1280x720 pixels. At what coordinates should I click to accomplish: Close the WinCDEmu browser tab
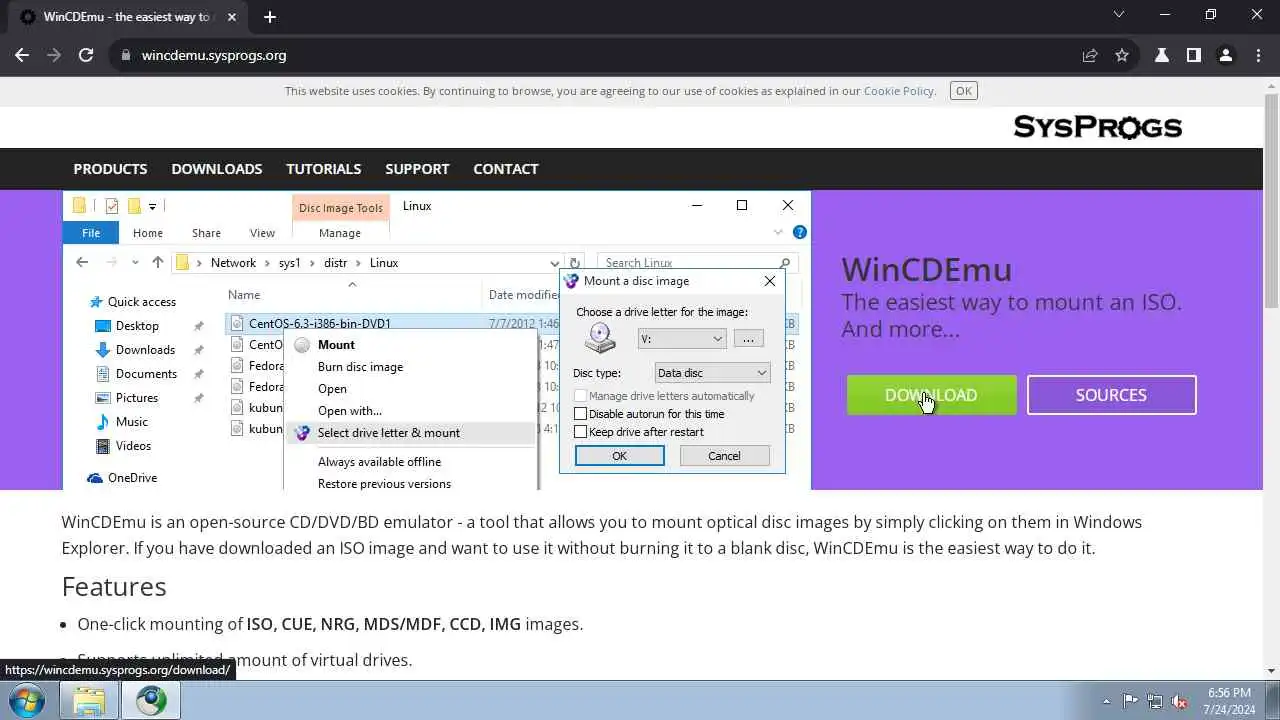(x=232, y=17)
